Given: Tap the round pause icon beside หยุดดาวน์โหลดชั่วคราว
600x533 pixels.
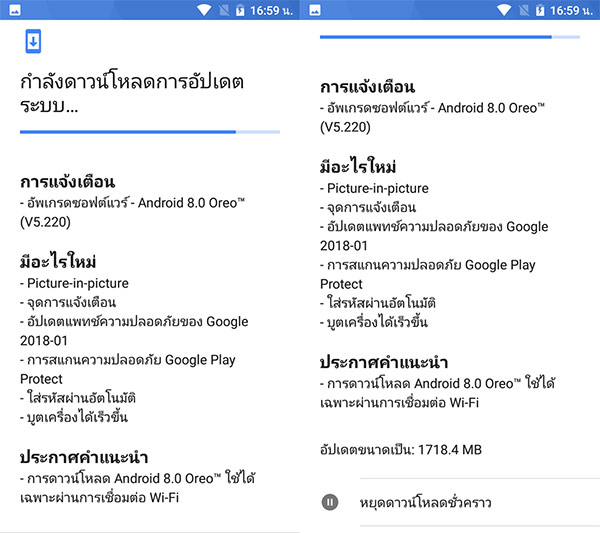Looking at the screenshot, I should [x=330, y=502].
